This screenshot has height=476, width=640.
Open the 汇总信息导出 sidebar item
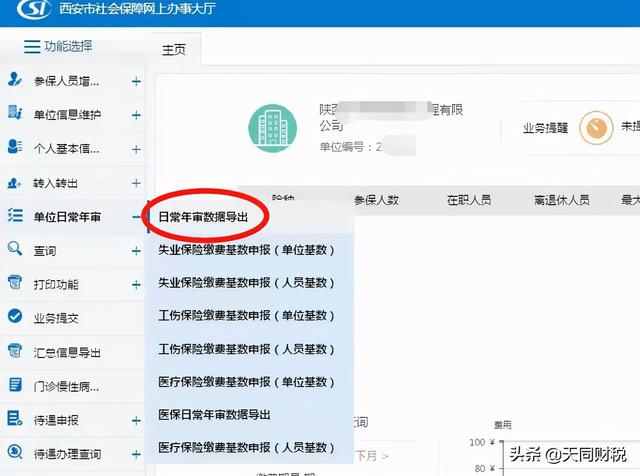[73, 352]
